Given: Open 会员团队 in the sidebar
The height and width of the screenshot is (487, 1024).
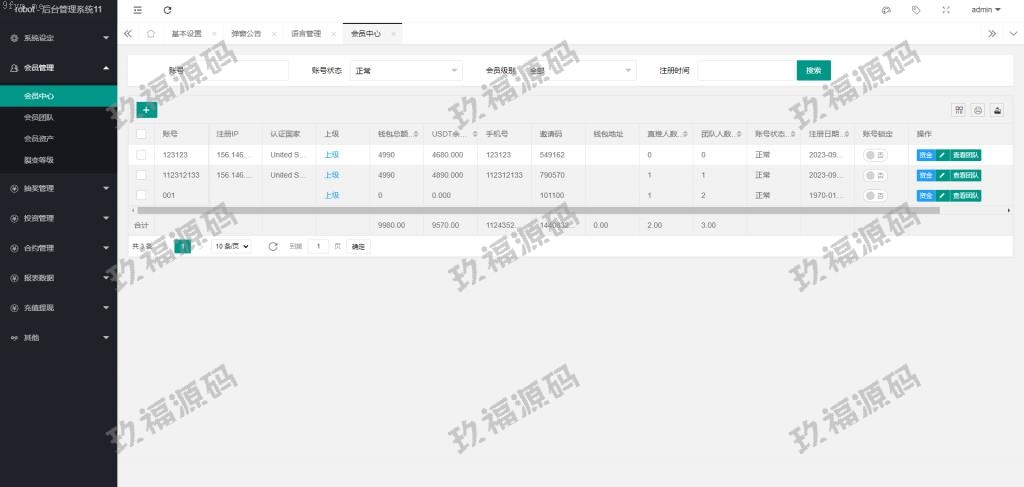Looking at the screenshot, I should (x=39, y=118).
